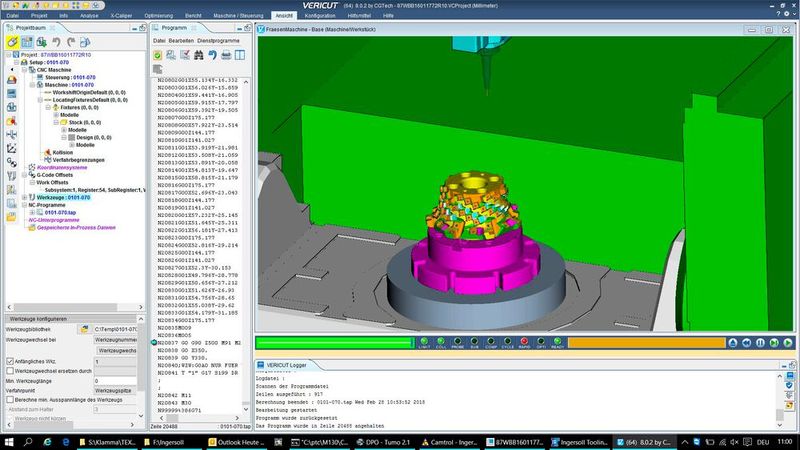Open Windows Start menu
The image size is (800, 450).
pyautogui.click(x=9, y=442)
